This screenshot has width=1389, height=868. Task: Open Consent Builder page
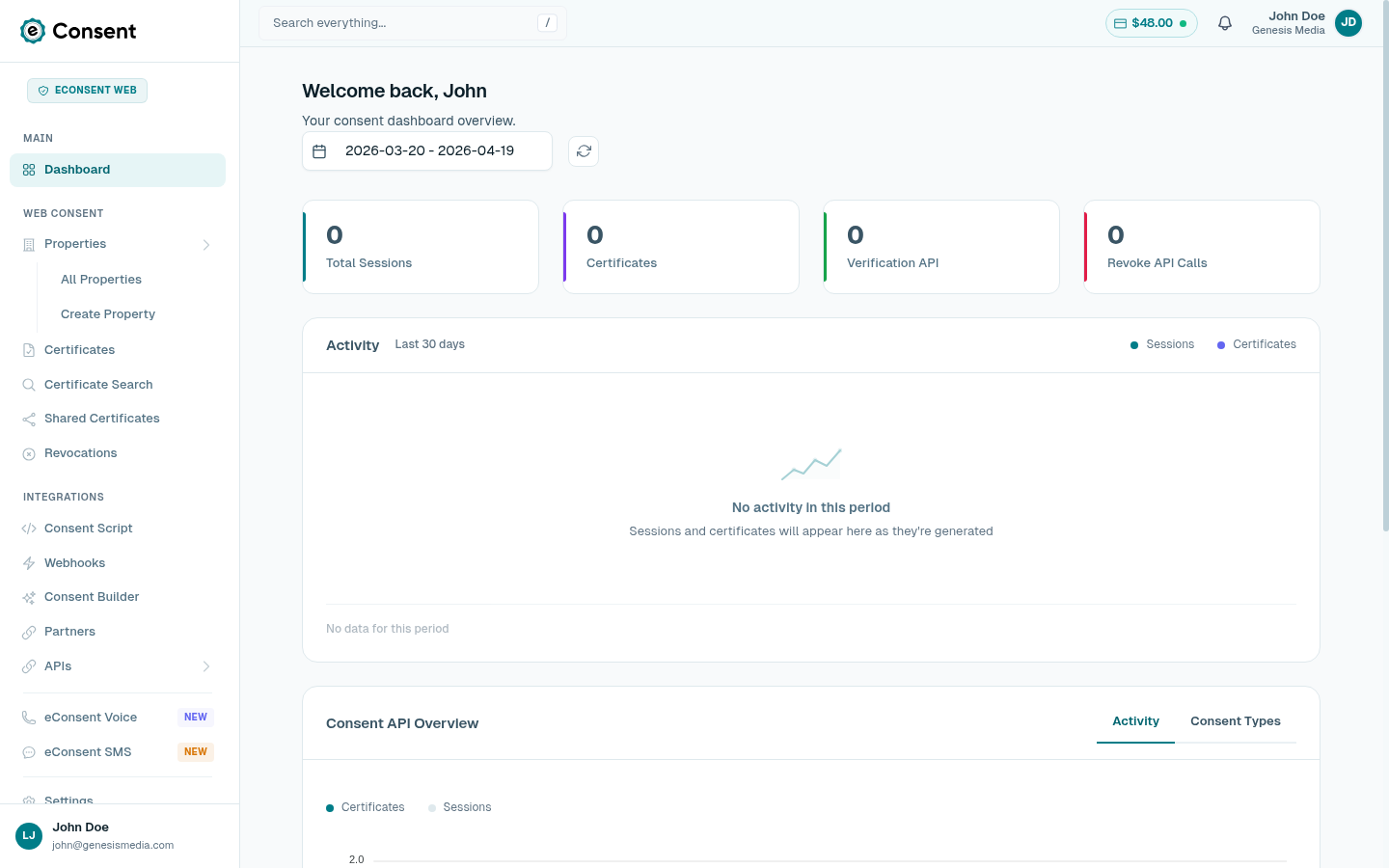click(x=118, y=597)
